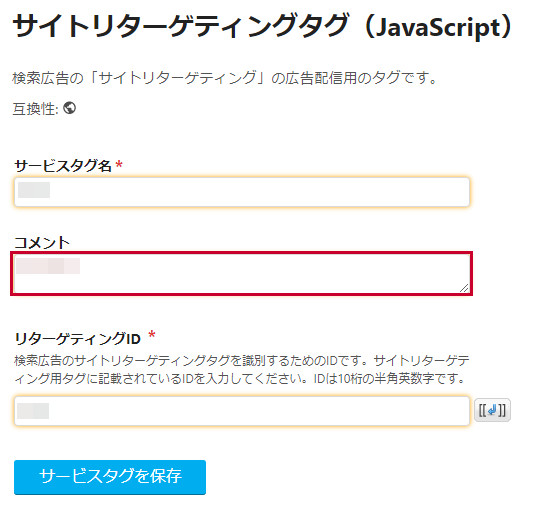Screen dimensions: 543x514
Task: Click the リターゲティングID field label
Action: click(x=78, y=338)
